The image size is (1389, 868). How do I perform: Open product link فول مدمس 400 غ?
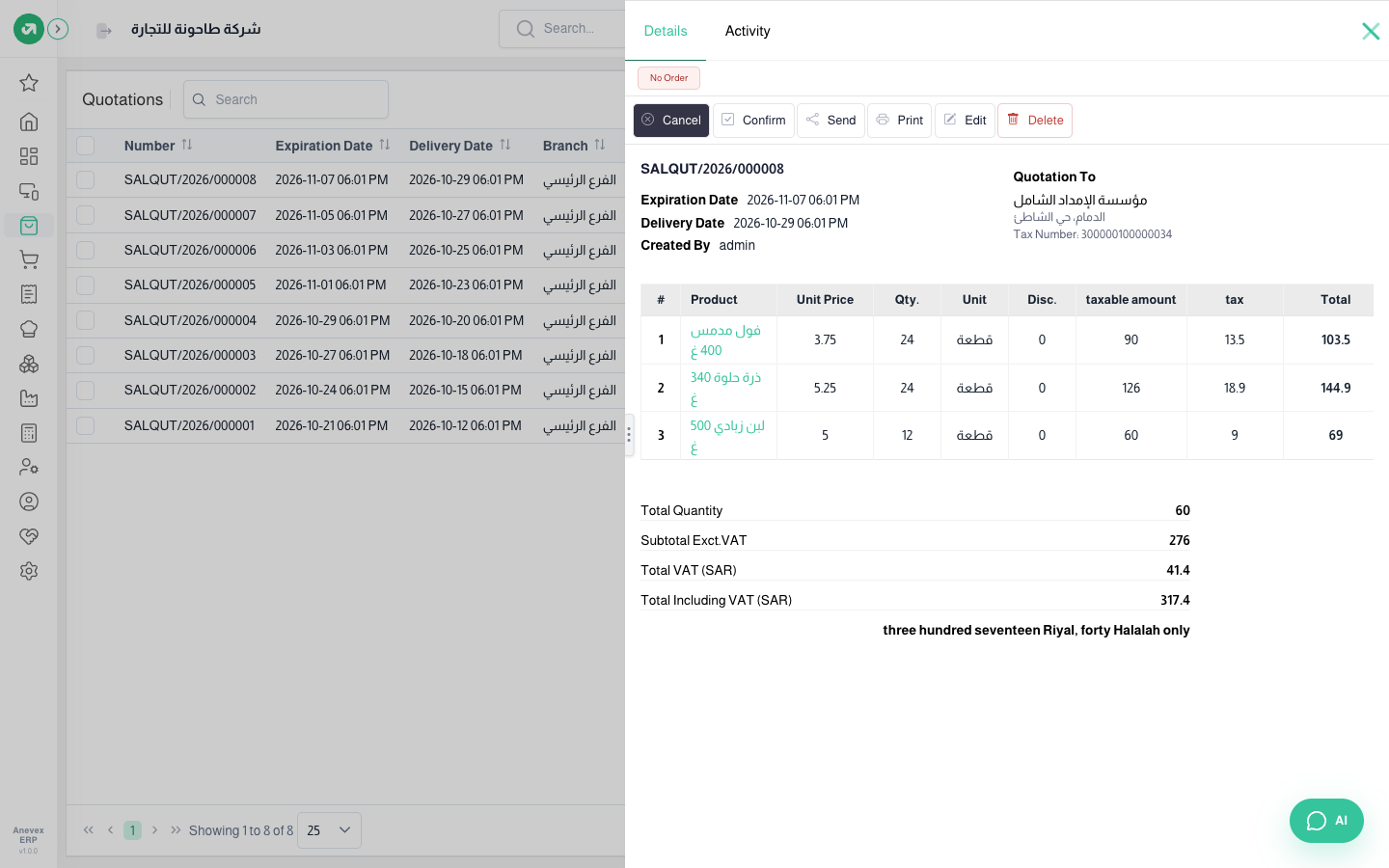click(x=725, y=340)
